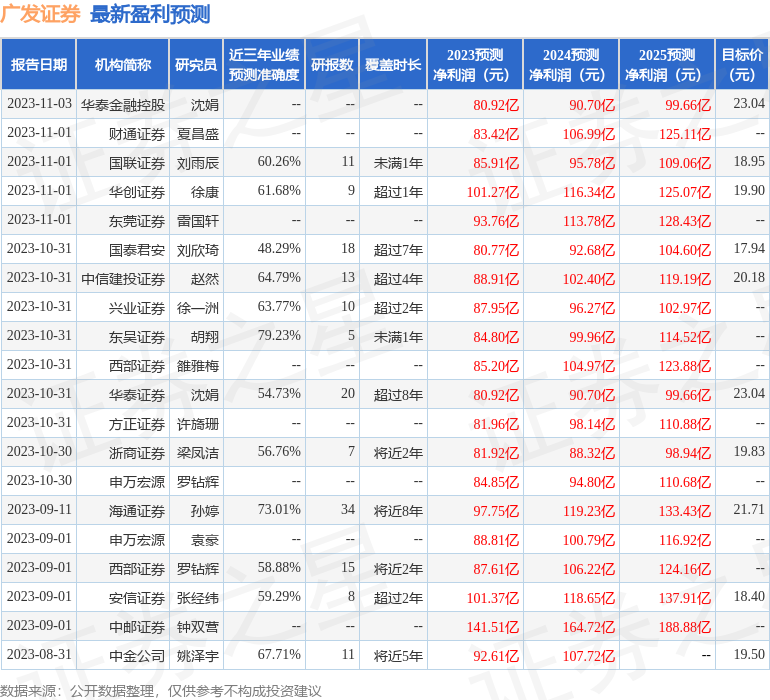Select the 2025预测净利润 column header
Viewport: 770px width, 700px height.
667,64
